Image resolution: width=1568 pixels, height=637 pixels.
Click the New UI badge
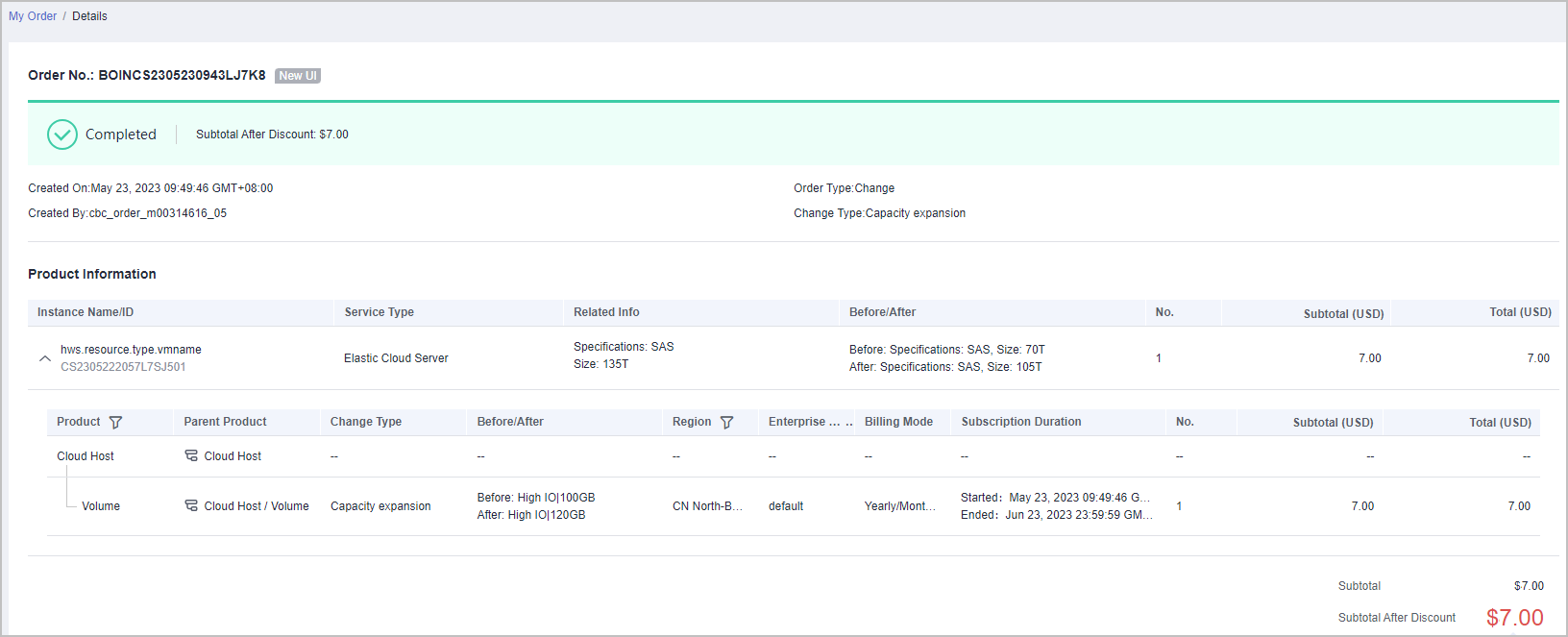[298, 76]
